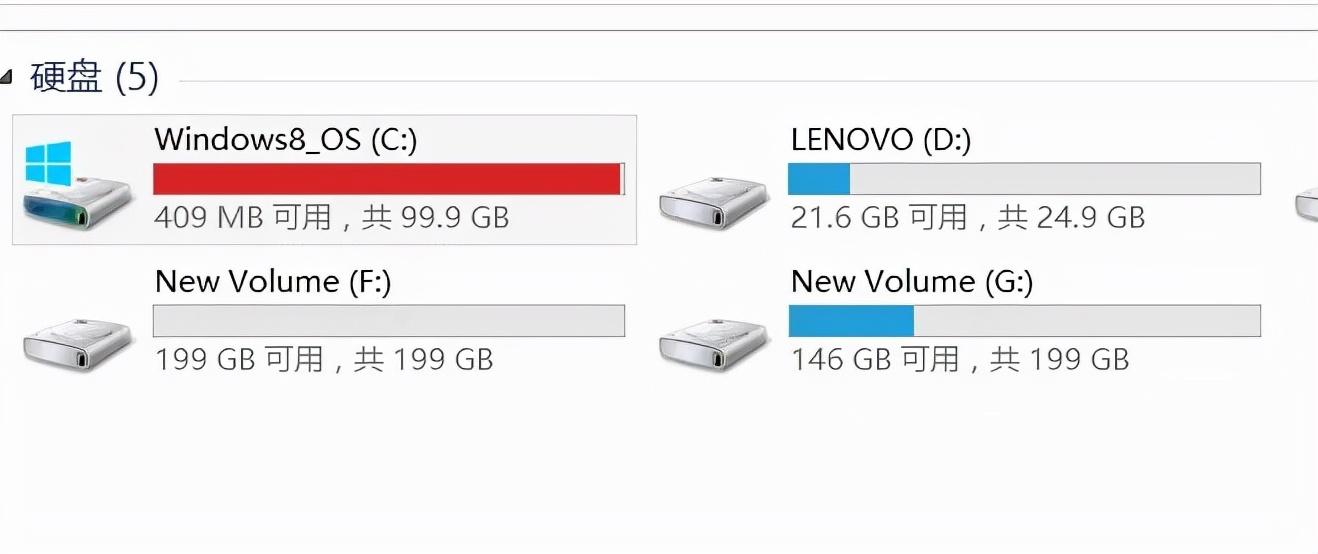This screenshot has width=1318, height=554.
Task: Select the LENOVO (D:) drive icon
Action: [714, 204]
